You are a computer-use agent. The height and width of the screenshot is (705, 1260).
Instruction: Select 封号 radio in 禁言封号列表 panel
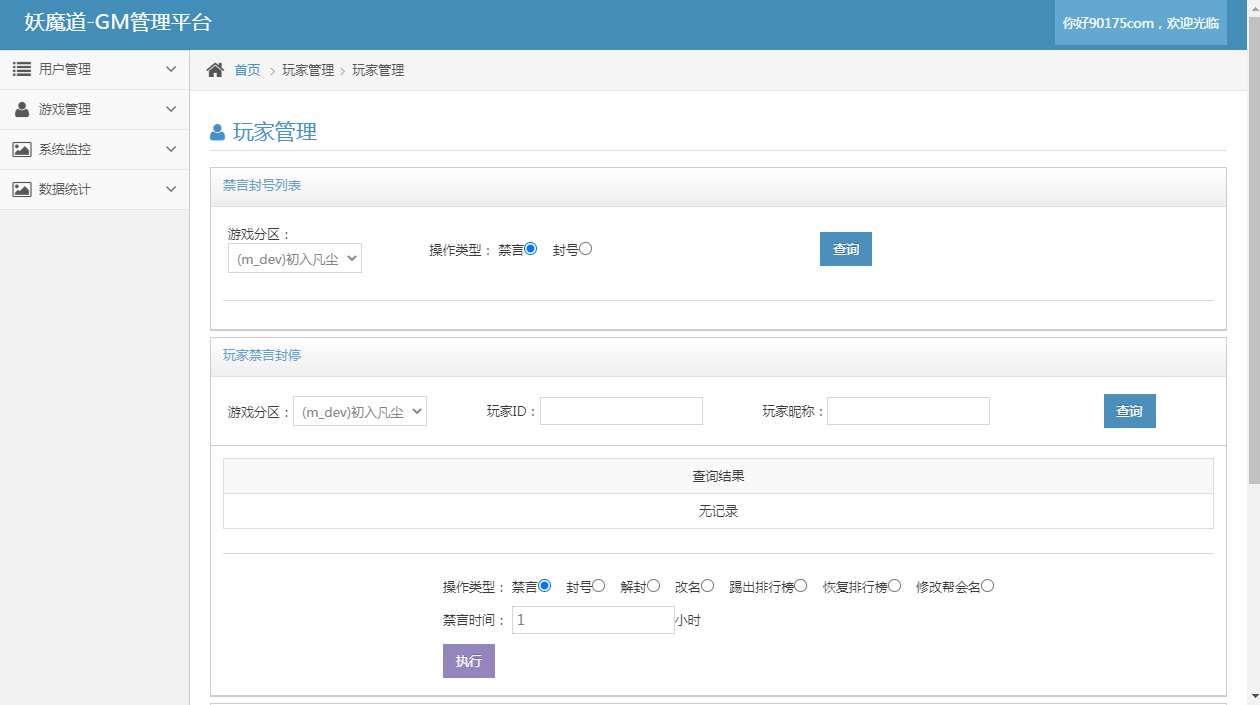pyautogui.click(x=586, y=249)
